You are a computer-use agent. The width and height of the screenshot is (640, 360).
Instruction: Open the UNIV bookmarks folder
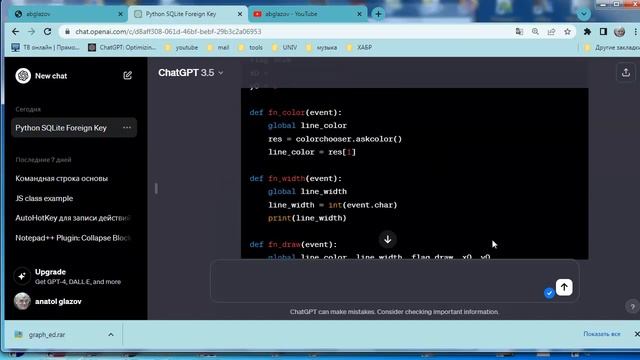[x=284, y=47]
